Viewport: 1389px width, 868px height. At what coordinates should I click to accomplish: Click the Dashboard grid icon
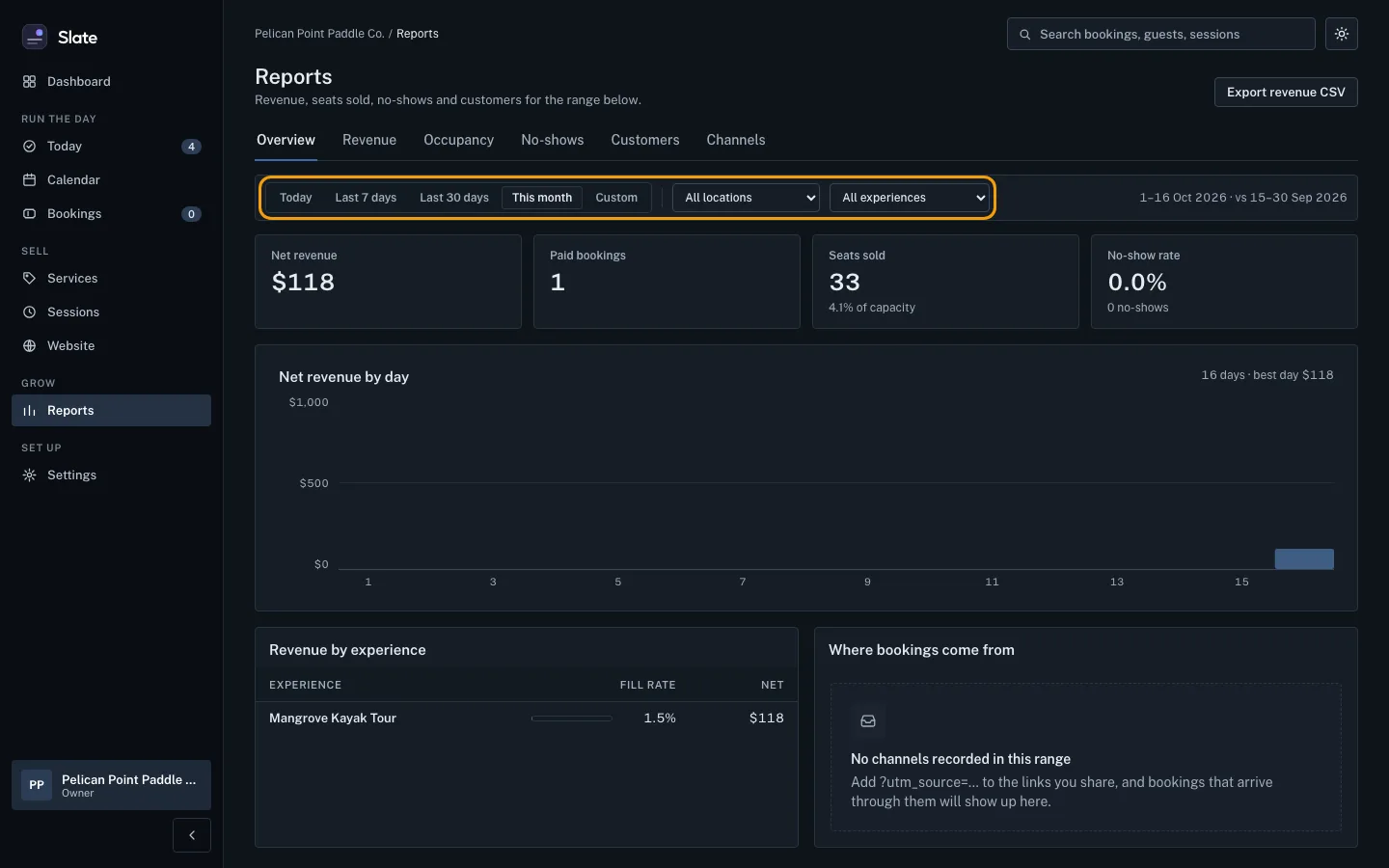point(29,82)
